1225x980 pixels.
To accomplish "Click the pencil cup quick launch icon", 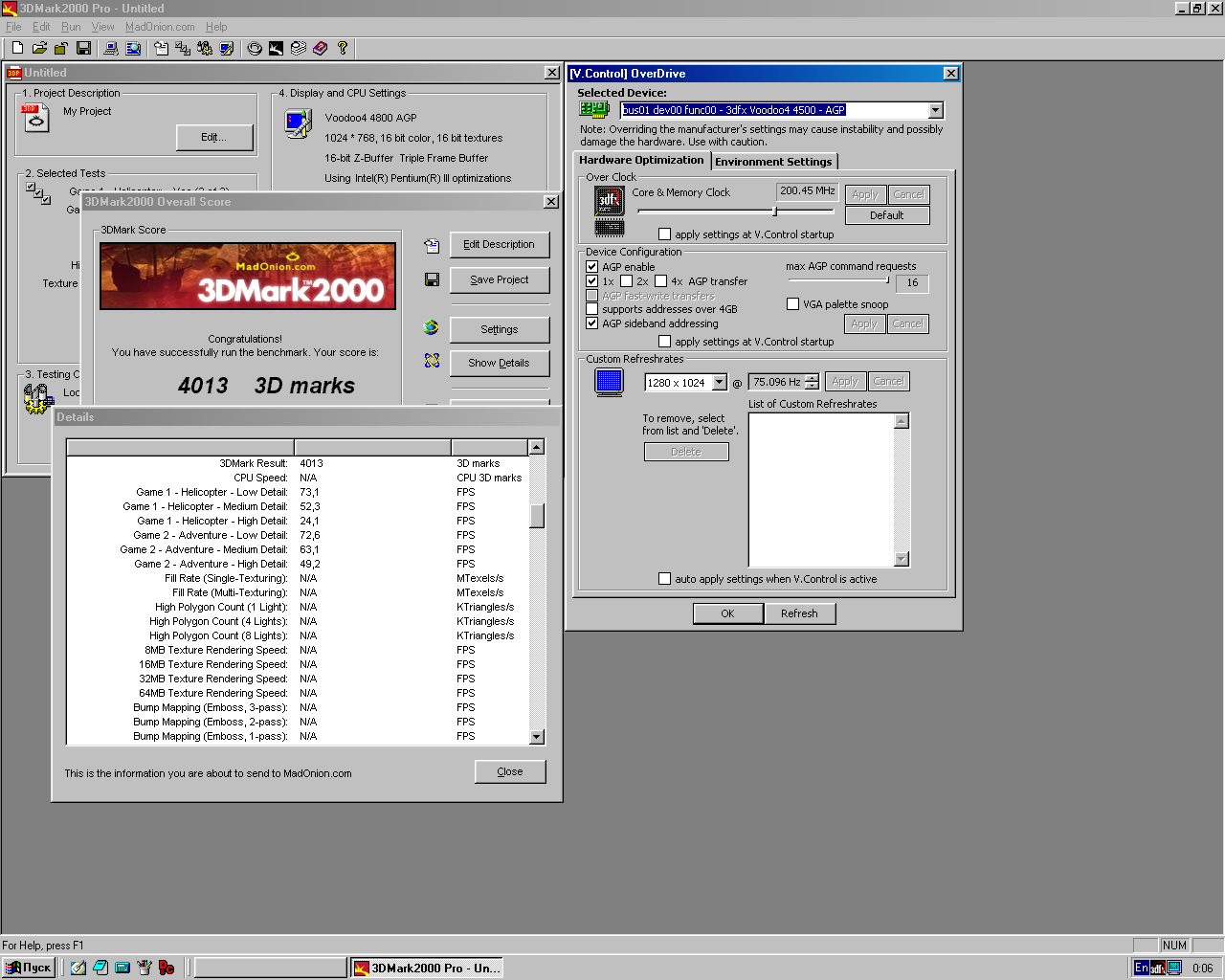I will click(145, 968).
